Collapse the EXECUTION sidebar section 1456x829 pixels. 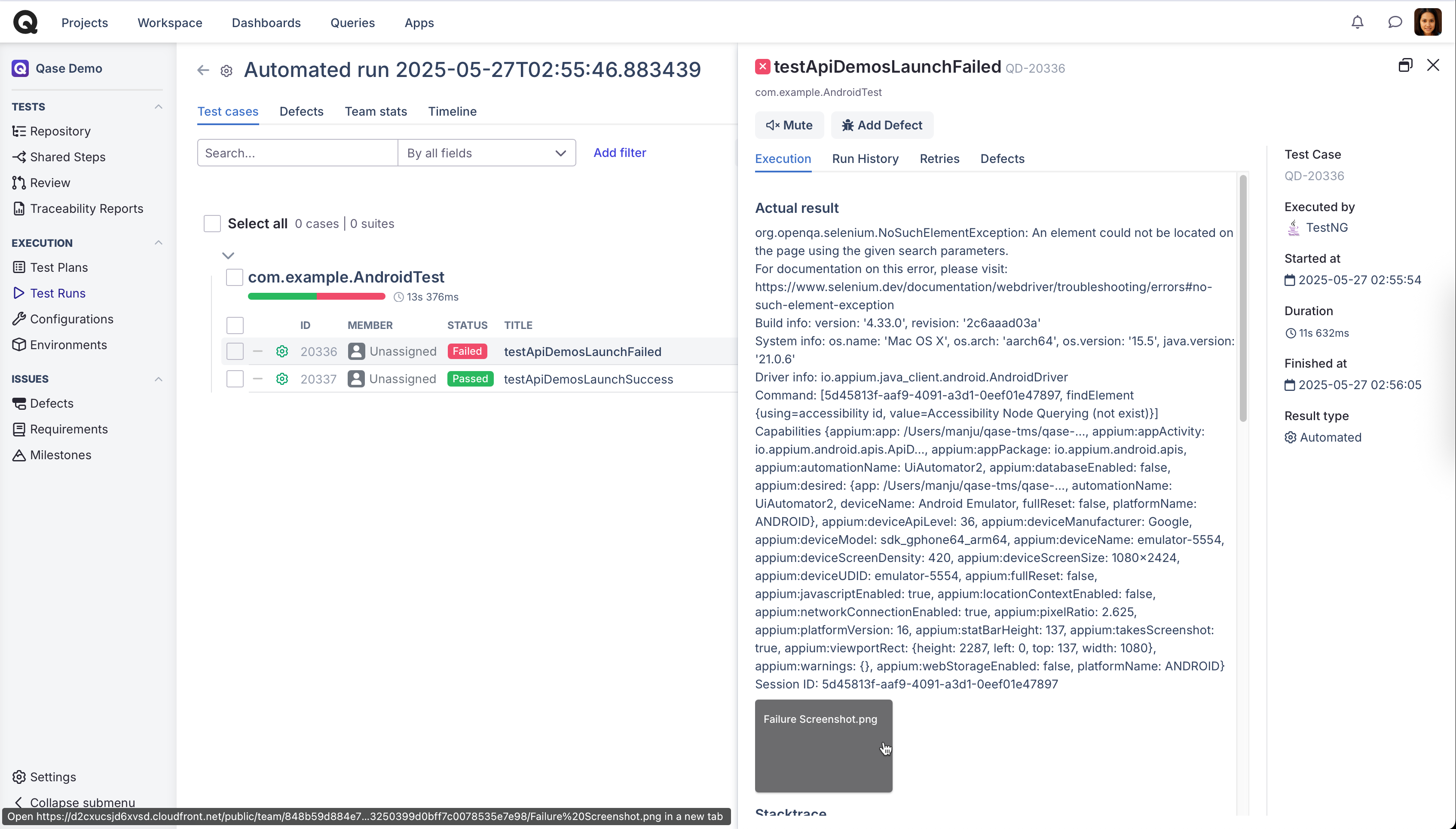click(x=159, y=243)
